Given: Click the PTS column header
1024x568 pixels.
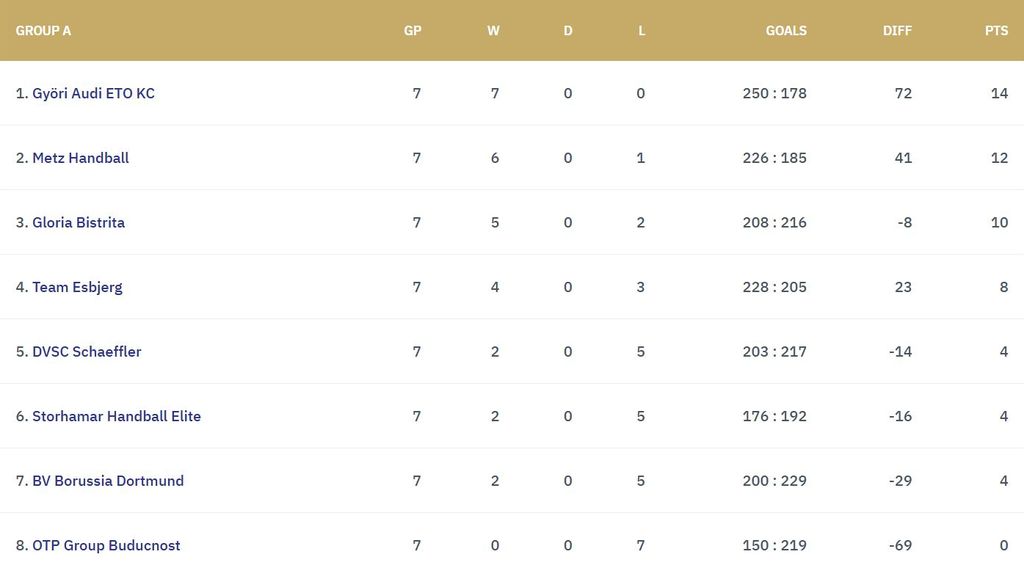Looking at the screenshot, I should (996, 31).
